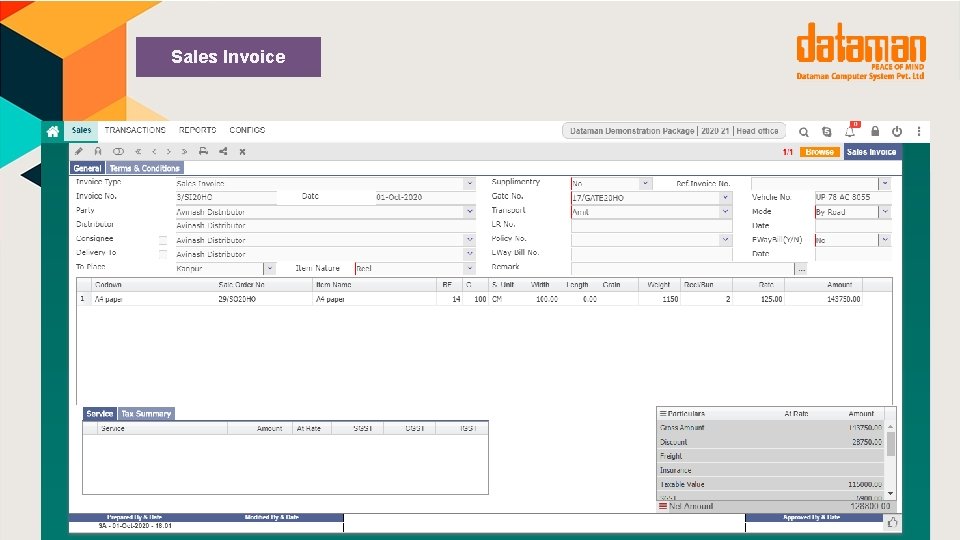Jump to first record with double-left arrows

(x=138, y=151)
